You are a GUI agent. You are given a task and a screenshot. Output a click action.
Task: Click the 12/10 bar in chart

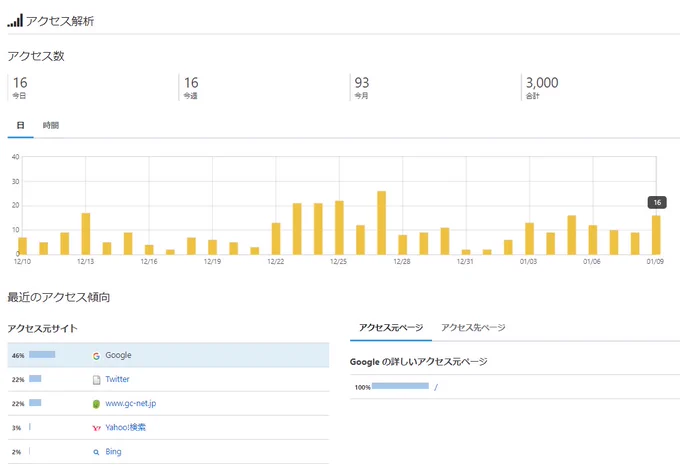tap(23, 246)
